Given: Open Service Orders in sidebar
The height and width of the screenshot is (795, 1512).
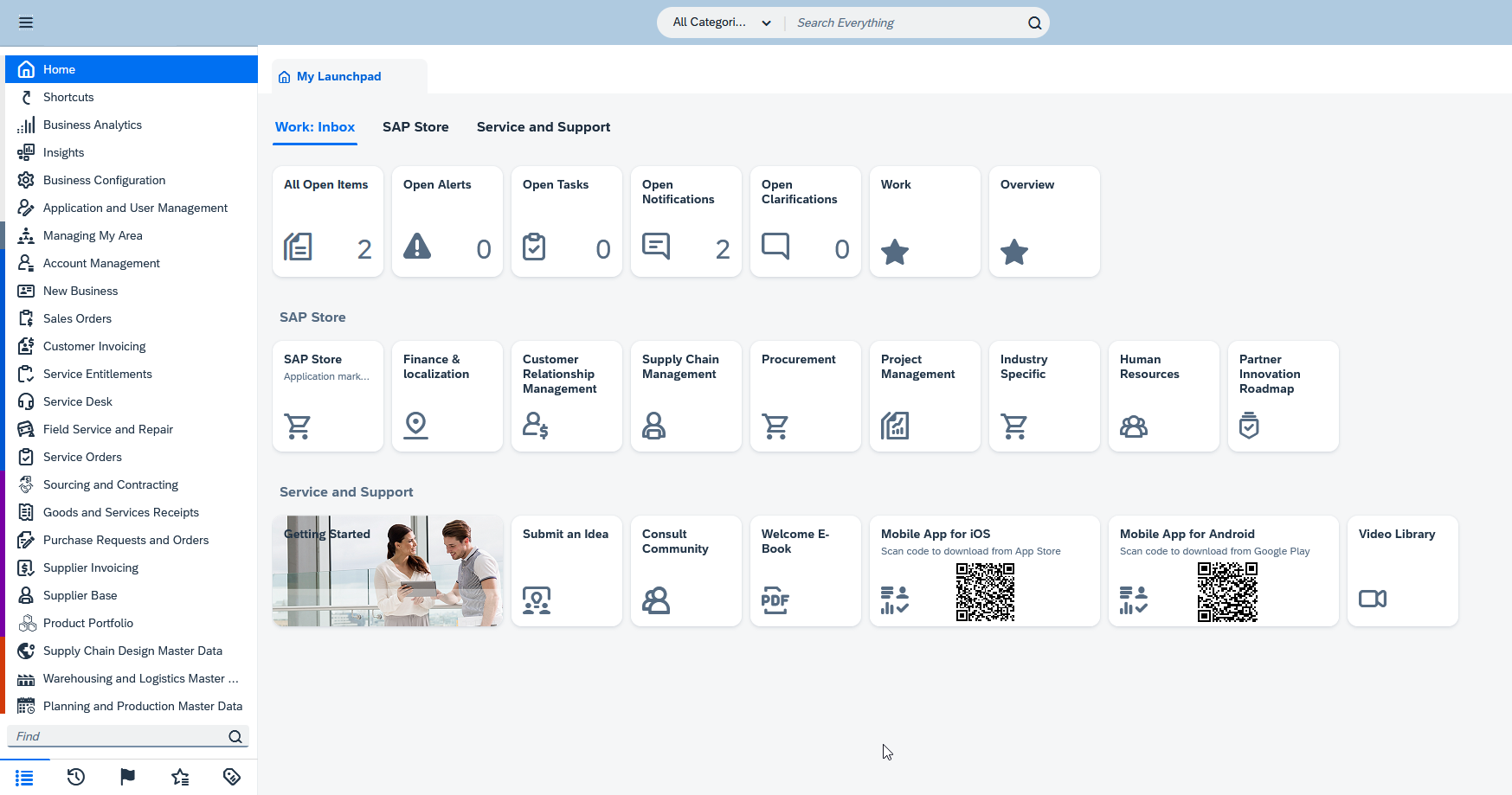Looking at the screenshot, I should click(x=132, y=457).
